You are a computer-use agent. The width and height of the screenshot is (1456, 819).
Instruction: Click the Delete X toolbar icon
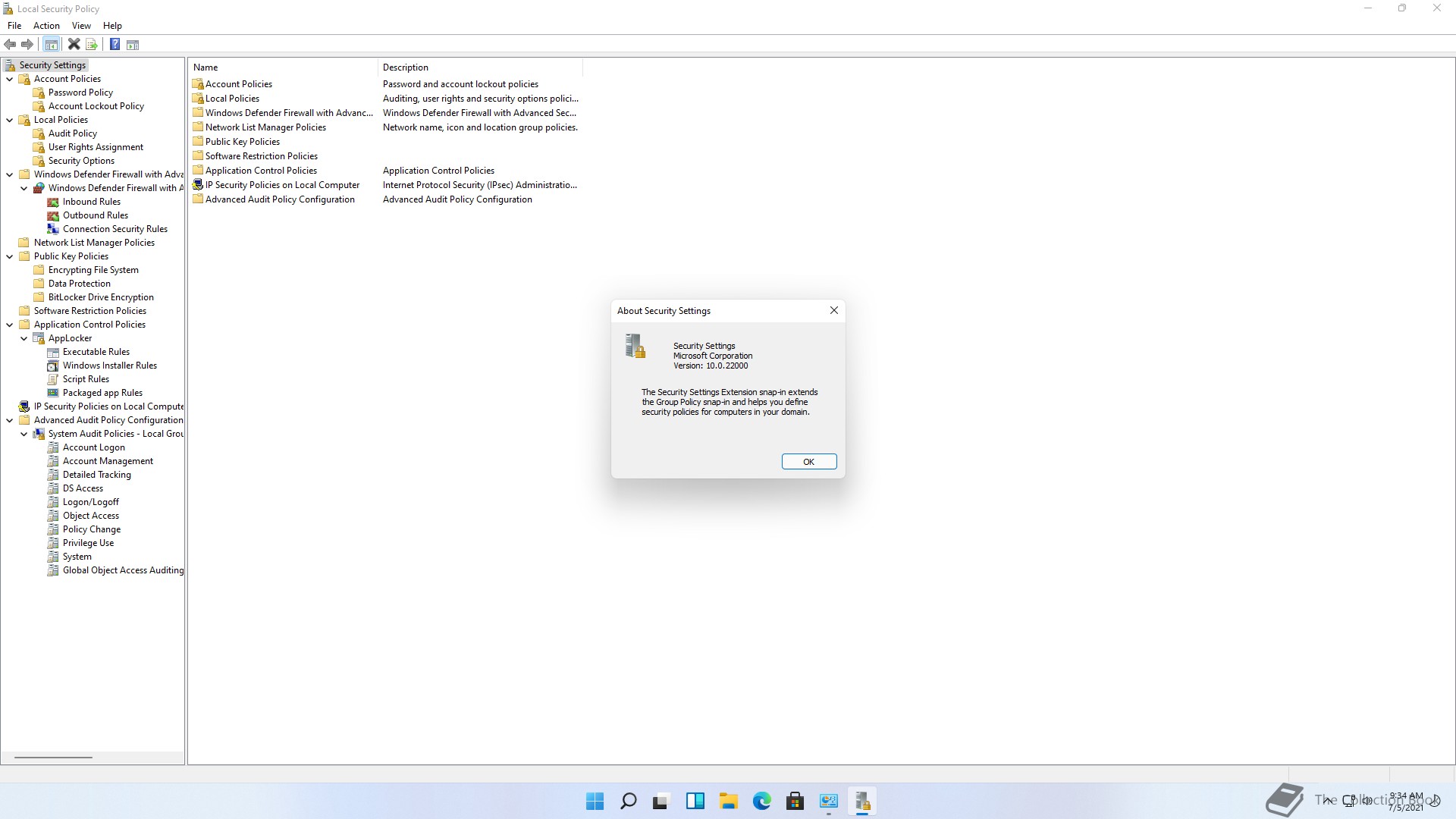pos(74,45)
